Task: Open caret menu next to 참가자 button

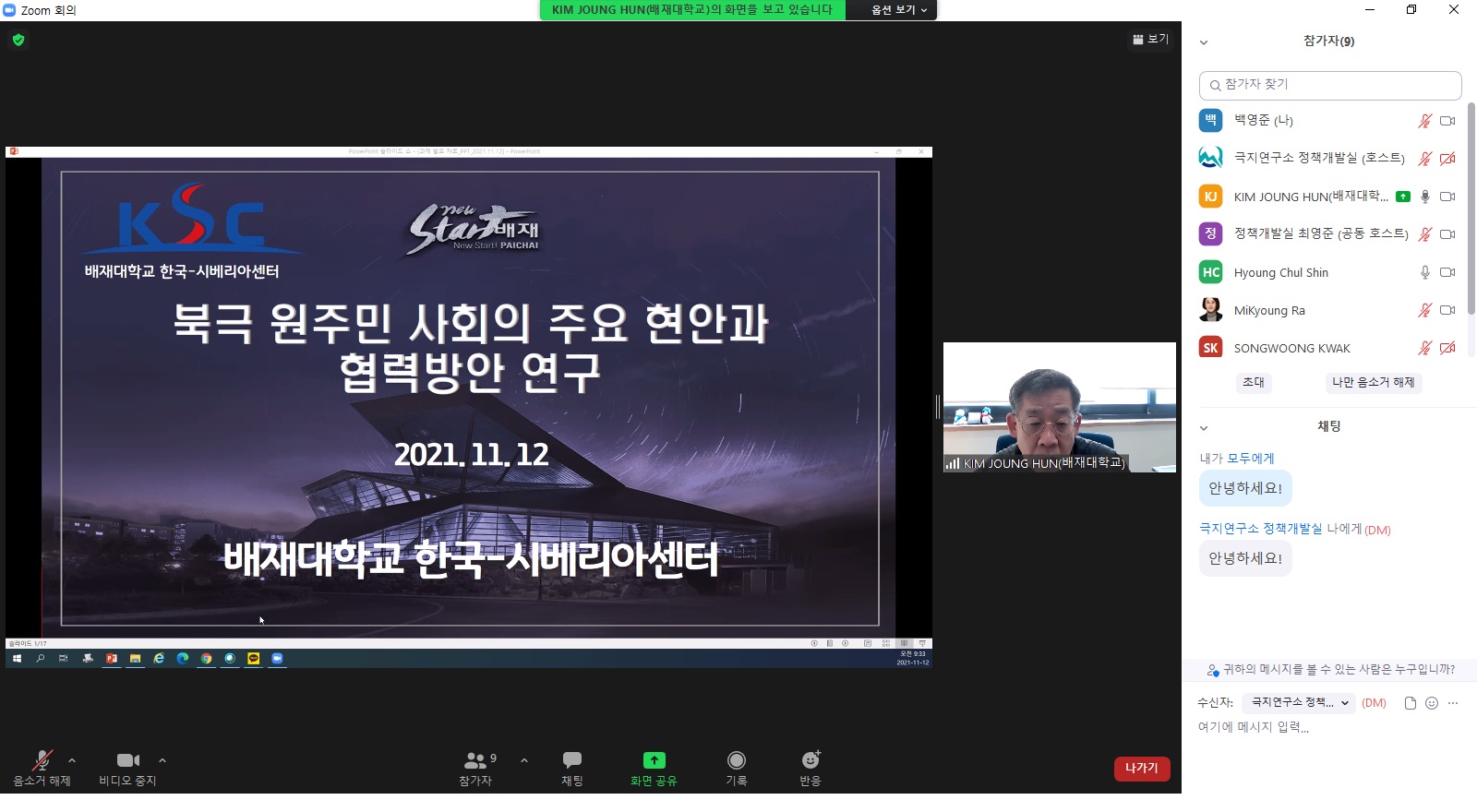Action: click(x=524, y=760)
